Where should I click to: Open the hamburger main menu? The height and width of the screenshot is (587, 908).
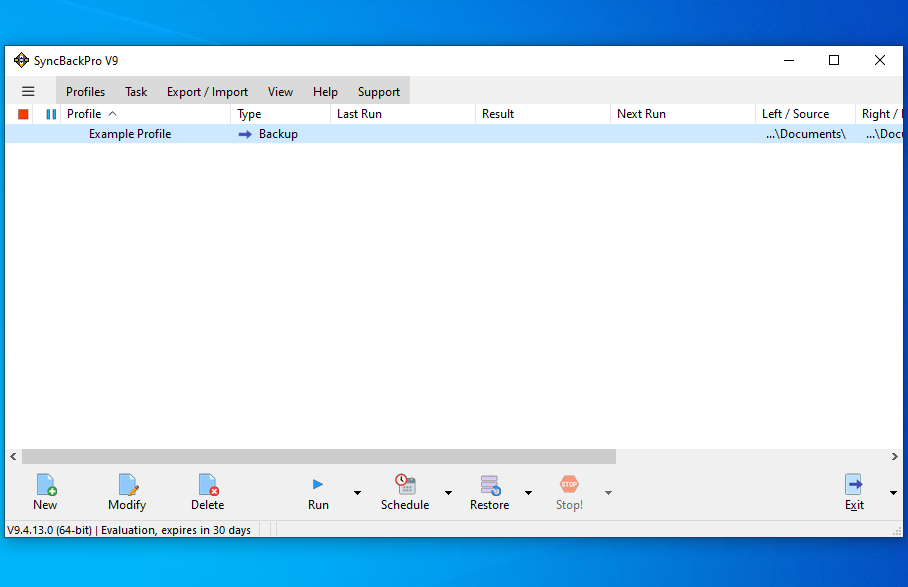(28, 91)
